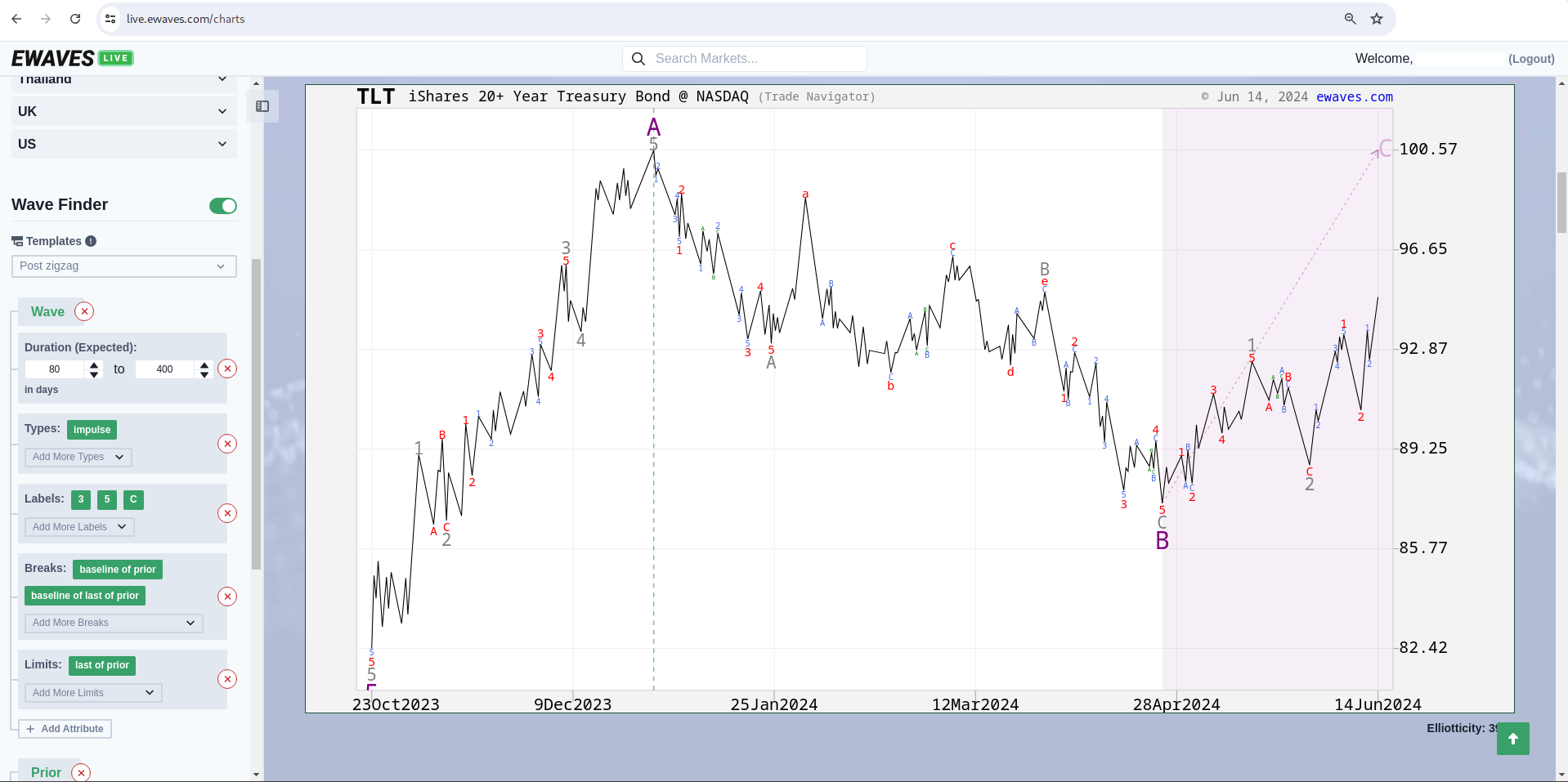Image resolution: width=1568 pixels, height=782 pixels.
Task: Open the Add More Types dropdown
Action: point(78,458)
